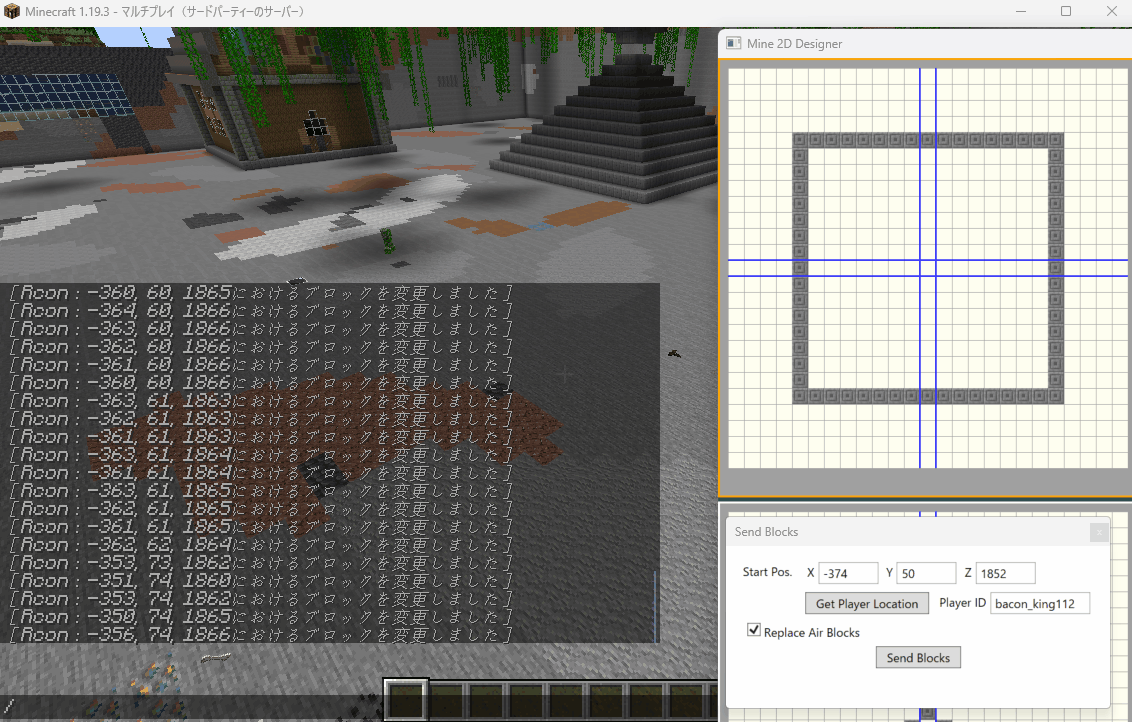Click the Send Blocks button
The height and width of the screenshot is (722, 1132).
click(x=918, y=658)
